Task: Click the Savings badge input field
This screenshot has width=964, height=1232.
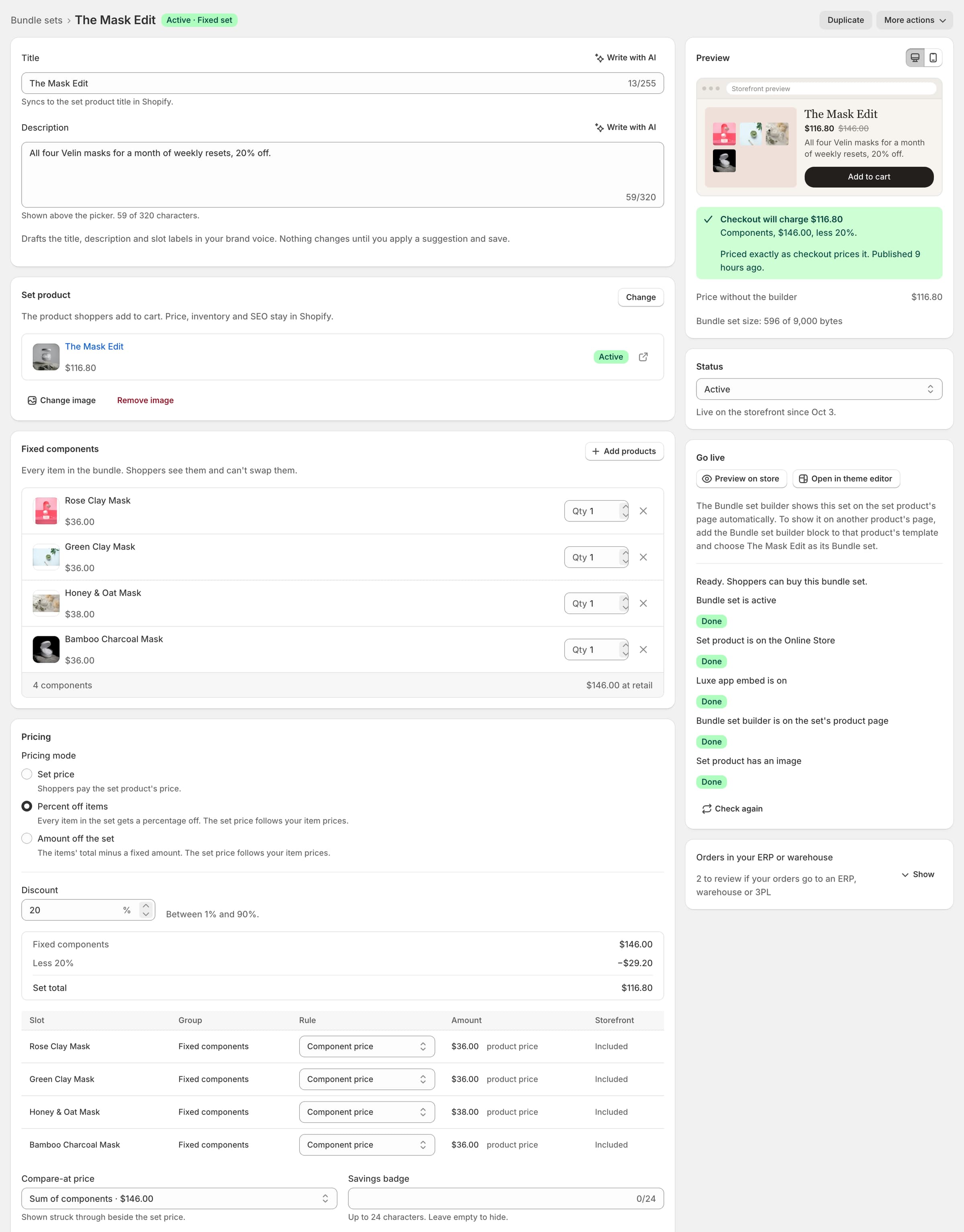Action: pyautogui.click(x=506, y=1198)
